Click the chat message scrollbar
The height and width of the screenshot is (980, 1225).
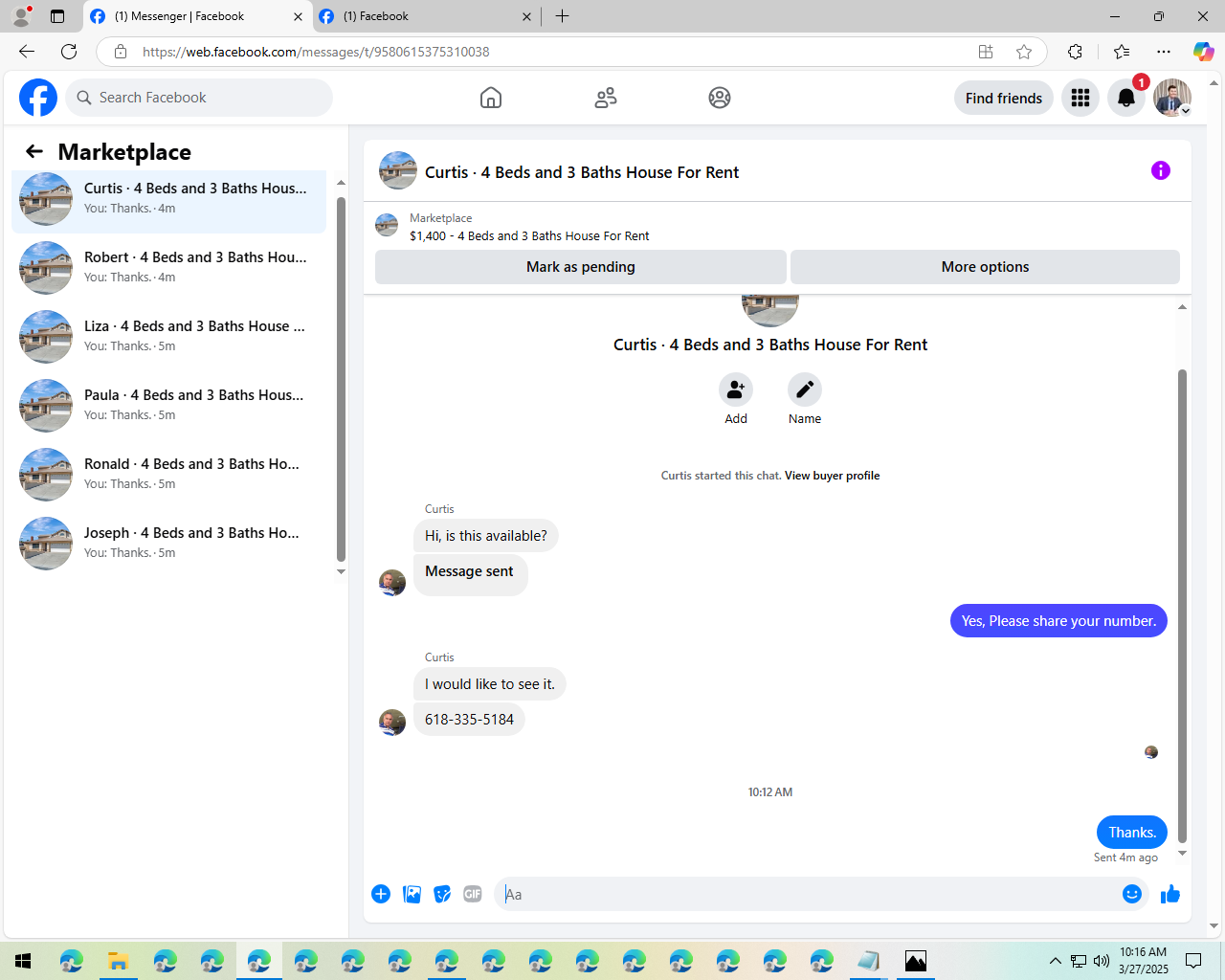[x=1182, y=606]
